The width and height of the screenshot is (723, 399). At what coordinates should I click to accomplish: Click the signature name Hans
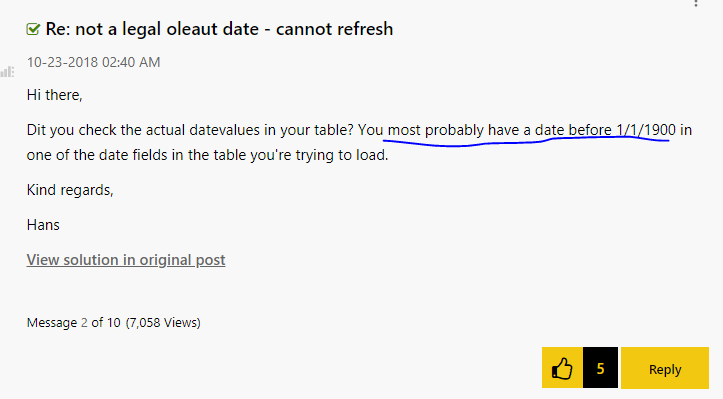click(43, 225)
